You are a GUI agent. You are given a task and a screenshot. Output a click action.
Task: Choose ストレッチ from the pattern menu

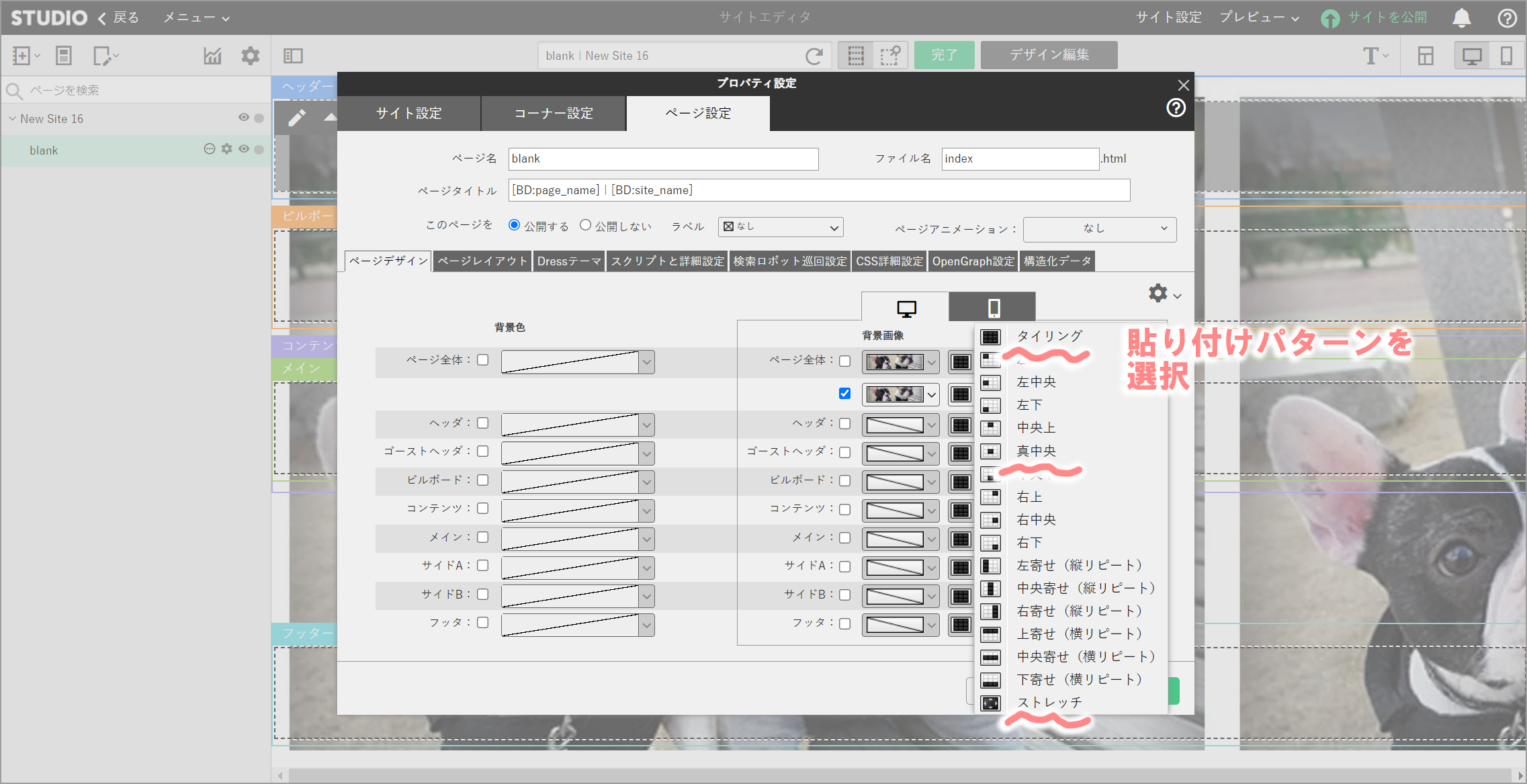click(x=1049, y=703)
